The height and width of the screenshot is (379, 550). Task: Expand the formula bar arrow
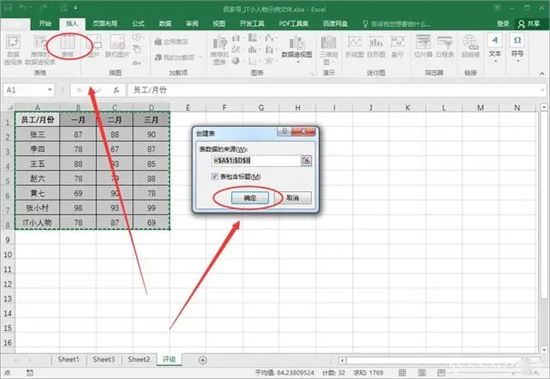(543, 90)
